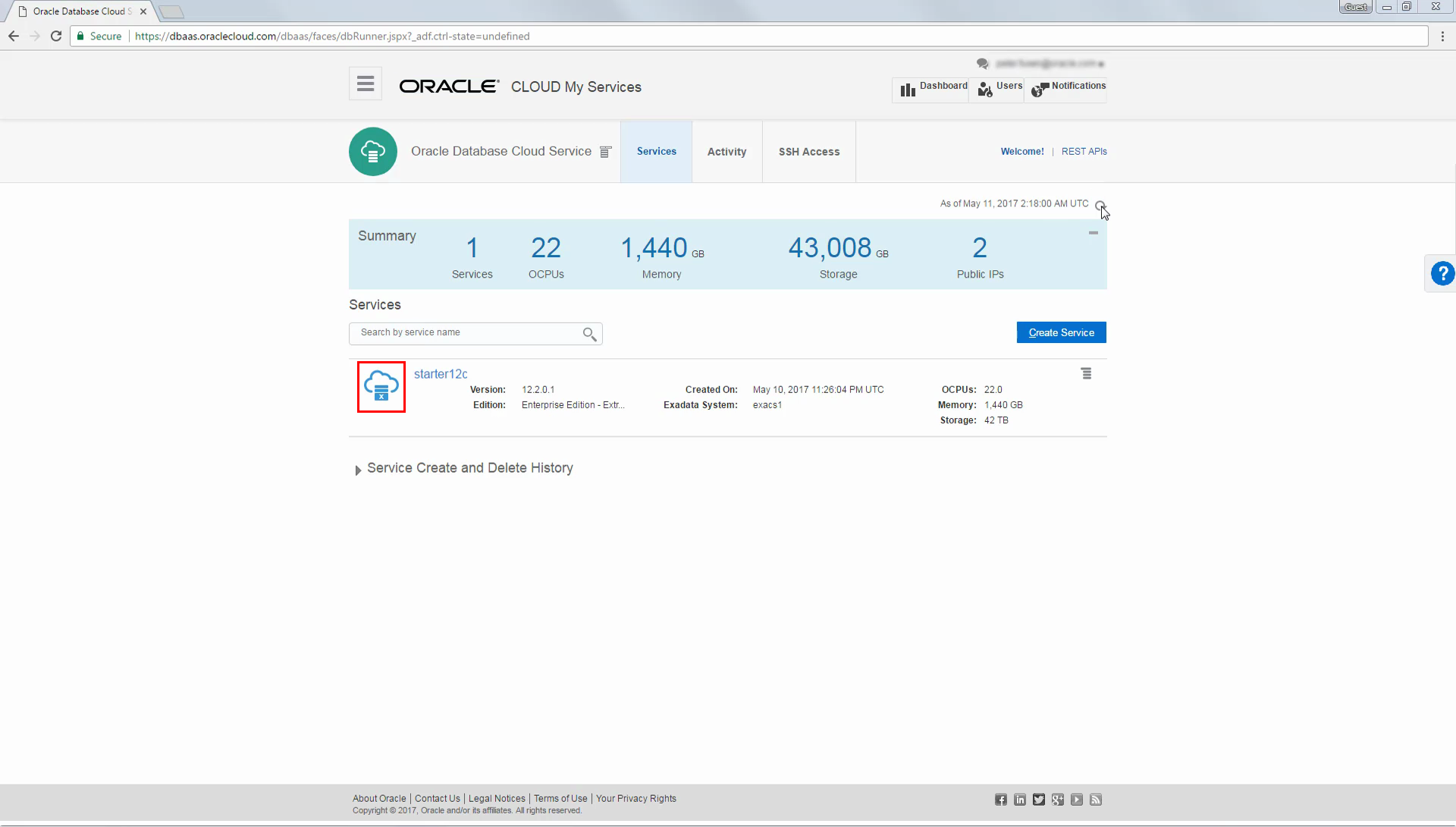Click the exacs1 Exadata System value
The height and width of the screenshot is (827, 1456).
(767, 405)
